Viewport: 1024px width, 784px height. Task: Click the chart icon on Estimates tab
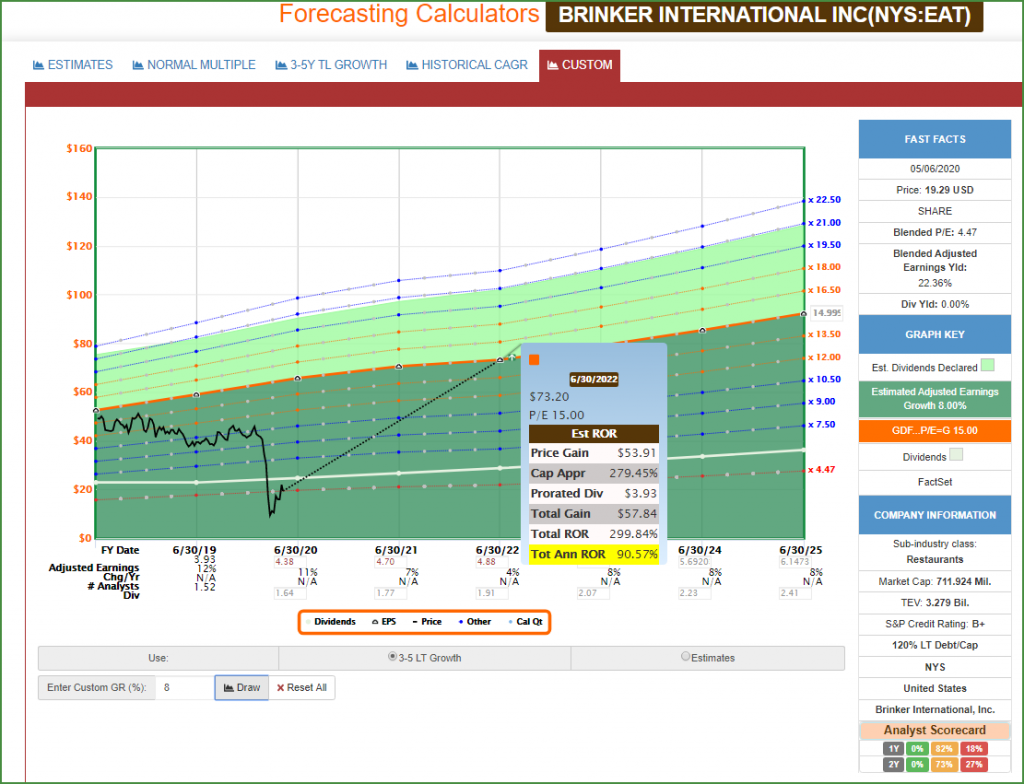pos(39,65)
